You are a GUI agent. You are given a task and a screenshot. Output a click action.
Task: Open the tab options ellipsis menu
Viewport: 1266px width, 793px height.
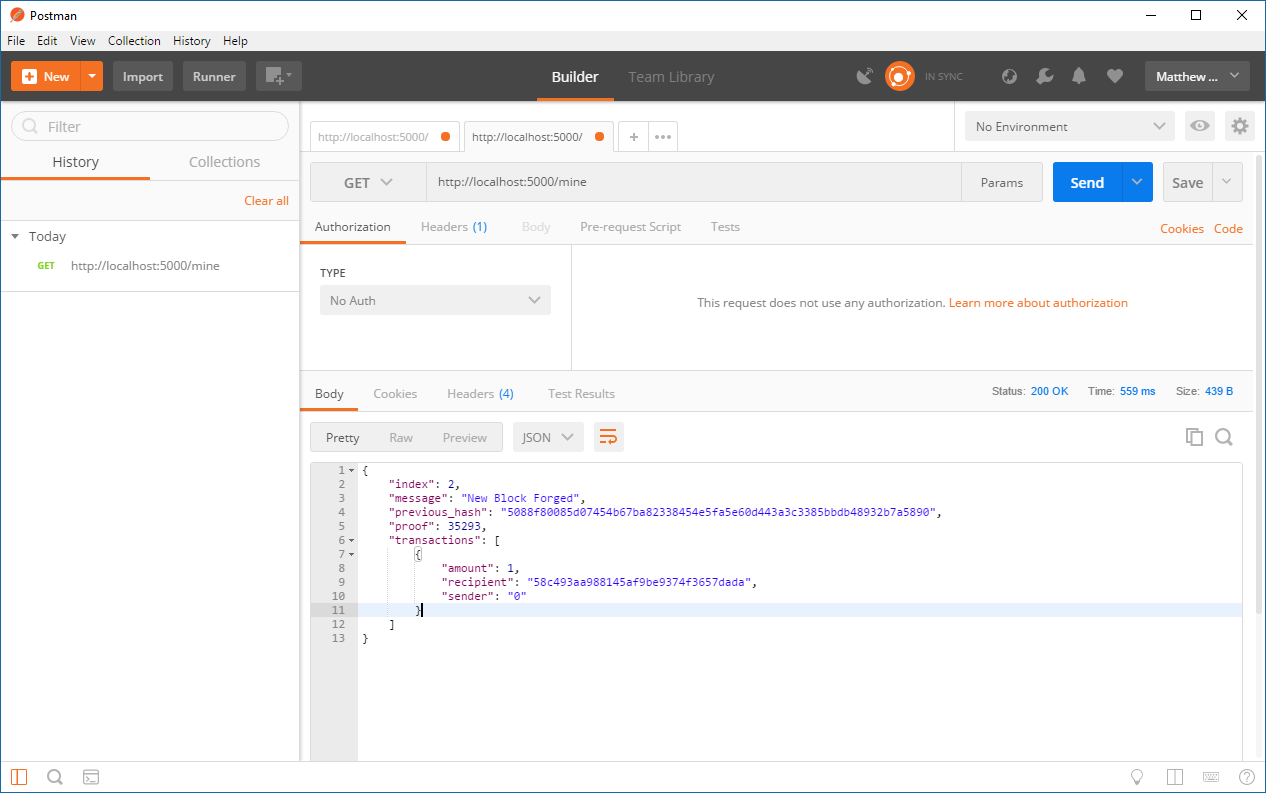(663, 137)
